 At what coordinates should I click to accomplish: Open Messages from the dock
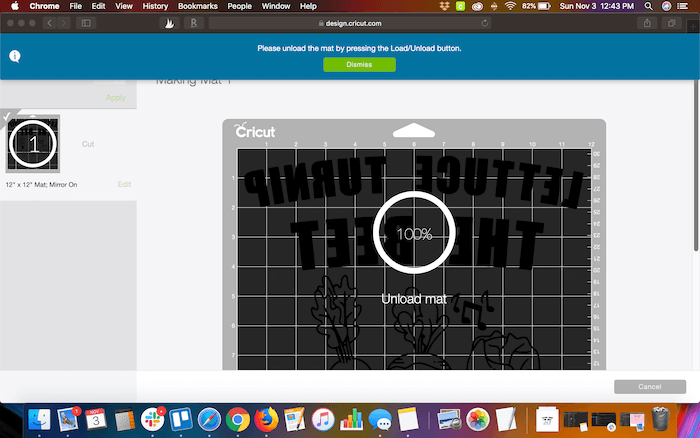[380, 420]
